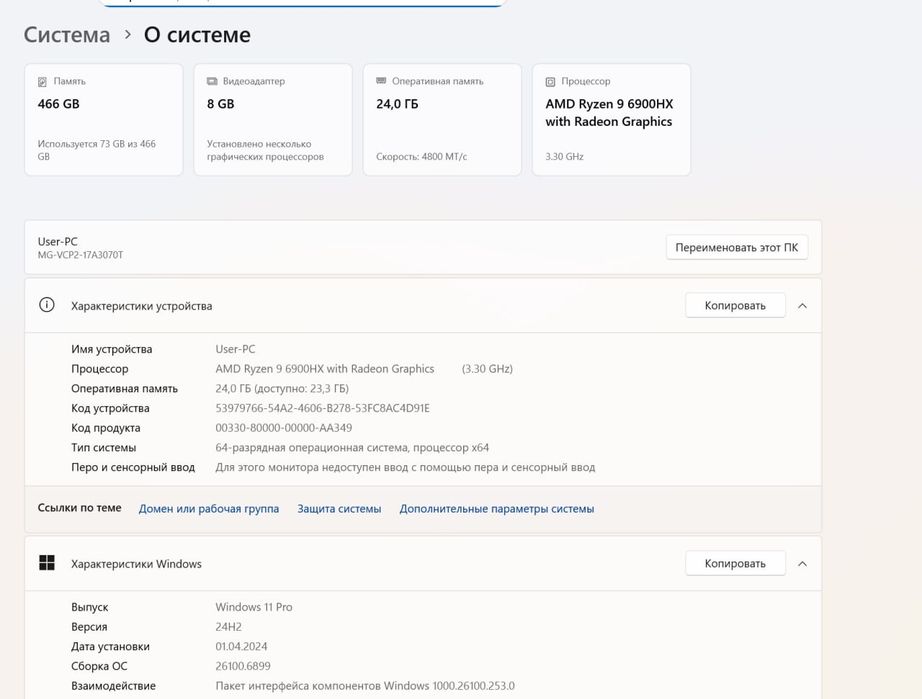The width and height of the screenshot is (922, 699).
Task: Click the RAM icon in Оперативная память card
Action: click(381, 82)
